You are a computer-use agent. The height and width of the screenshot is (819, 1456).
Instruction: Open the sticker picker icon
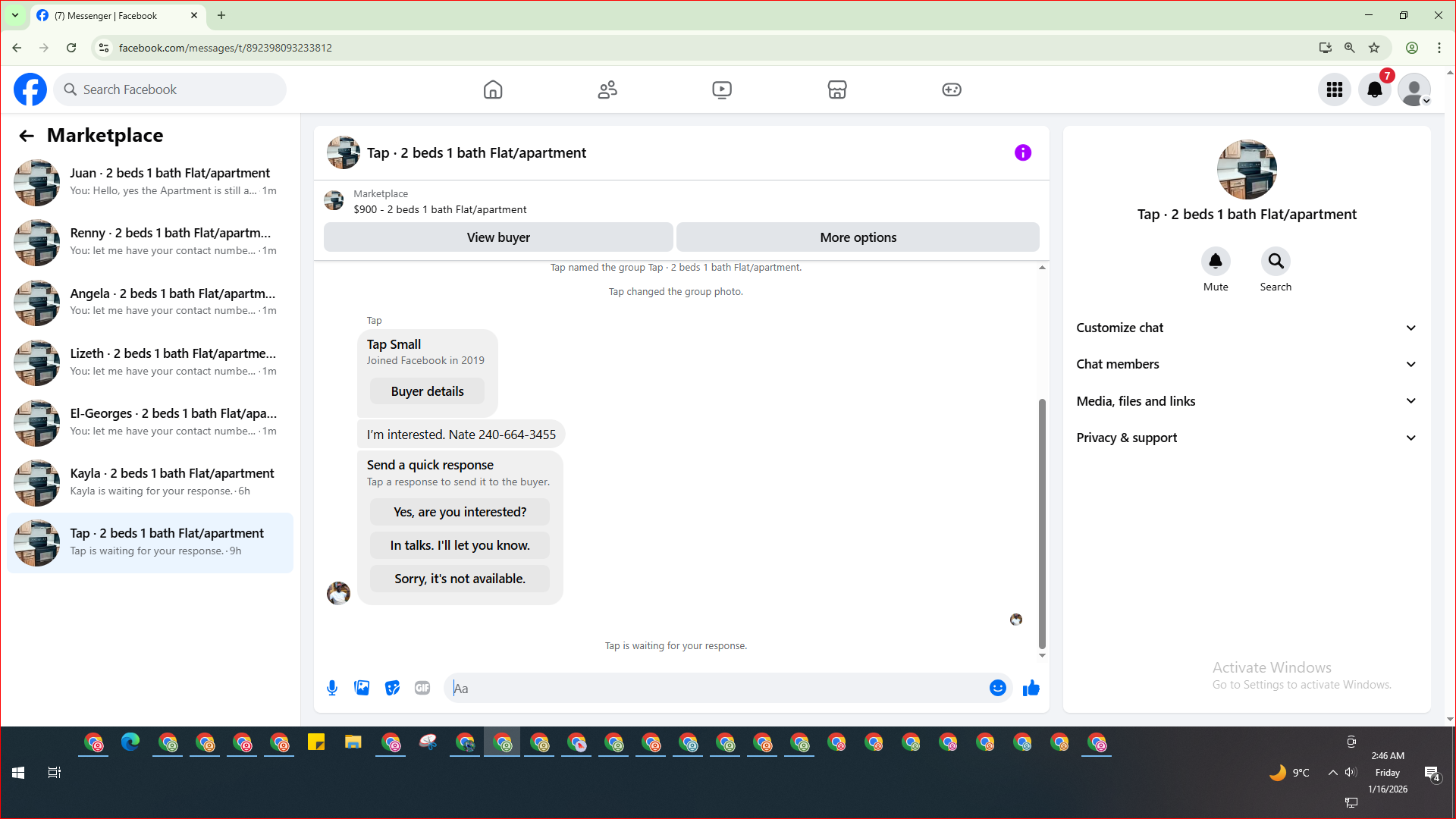[x=392, y=688]
